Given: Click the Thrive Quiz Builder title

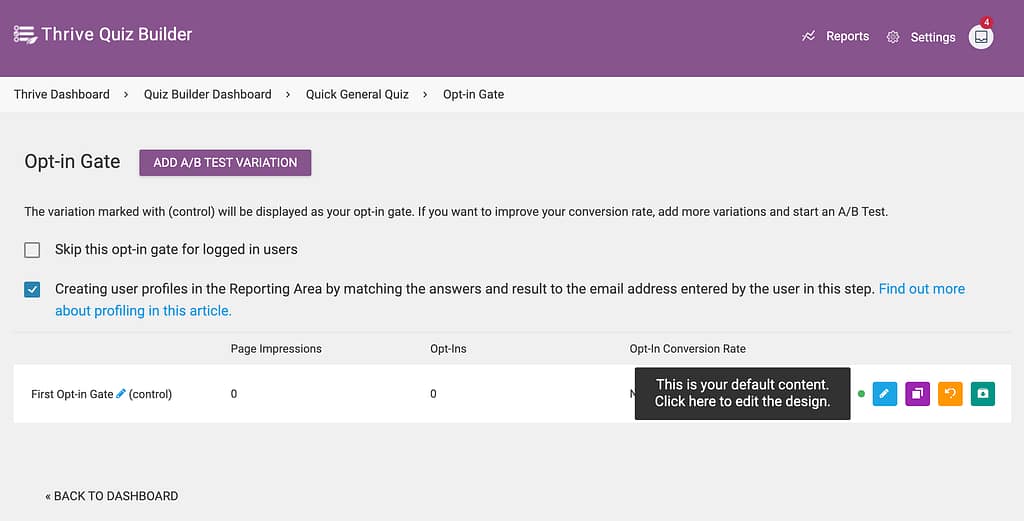Looking at the screenshot, I should (117, 34).
